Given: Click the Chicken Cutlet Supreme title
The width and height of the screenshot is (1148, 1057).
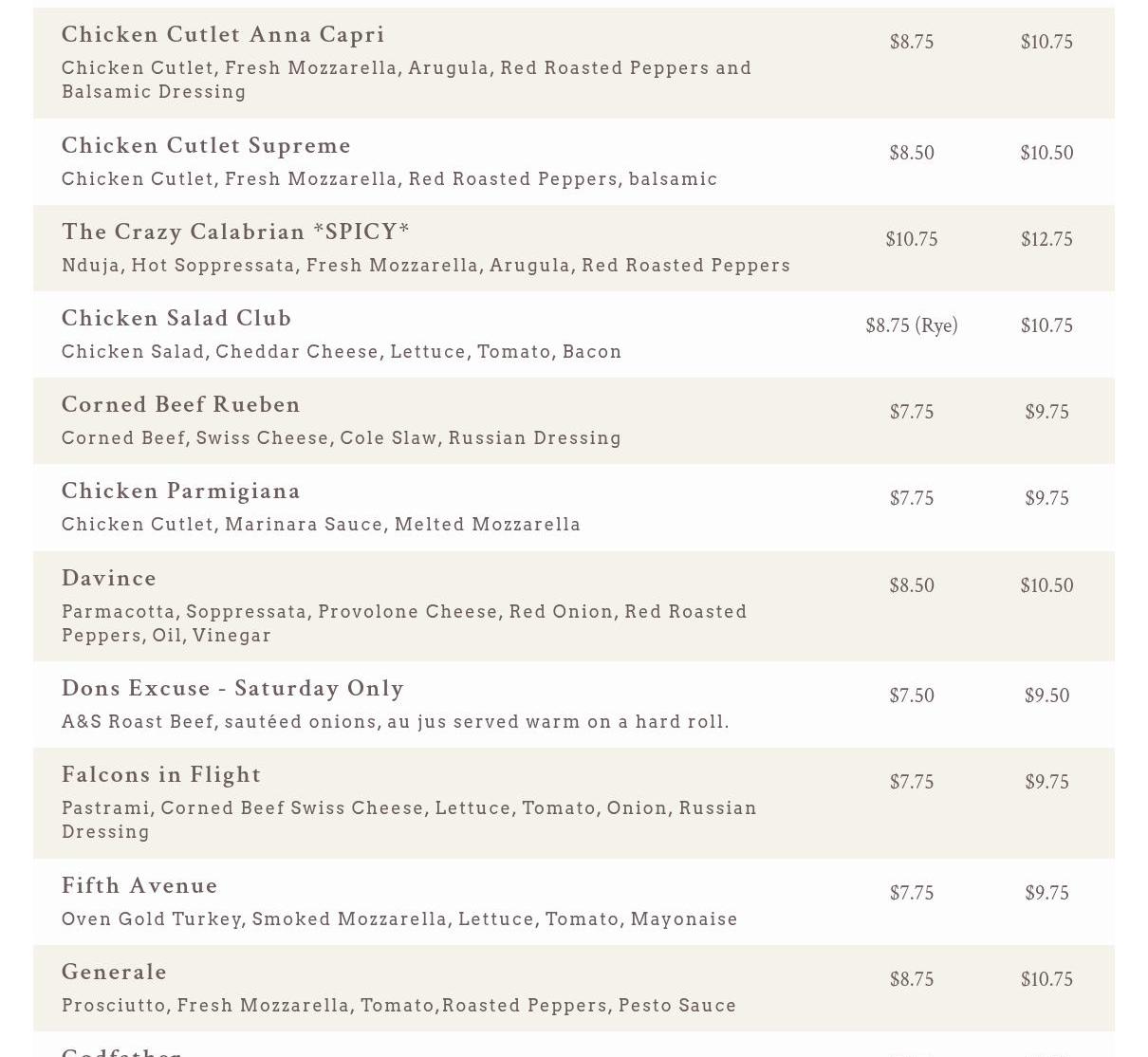Looking at the screenshot, I should pyautogui.click(x=206, y=146).
